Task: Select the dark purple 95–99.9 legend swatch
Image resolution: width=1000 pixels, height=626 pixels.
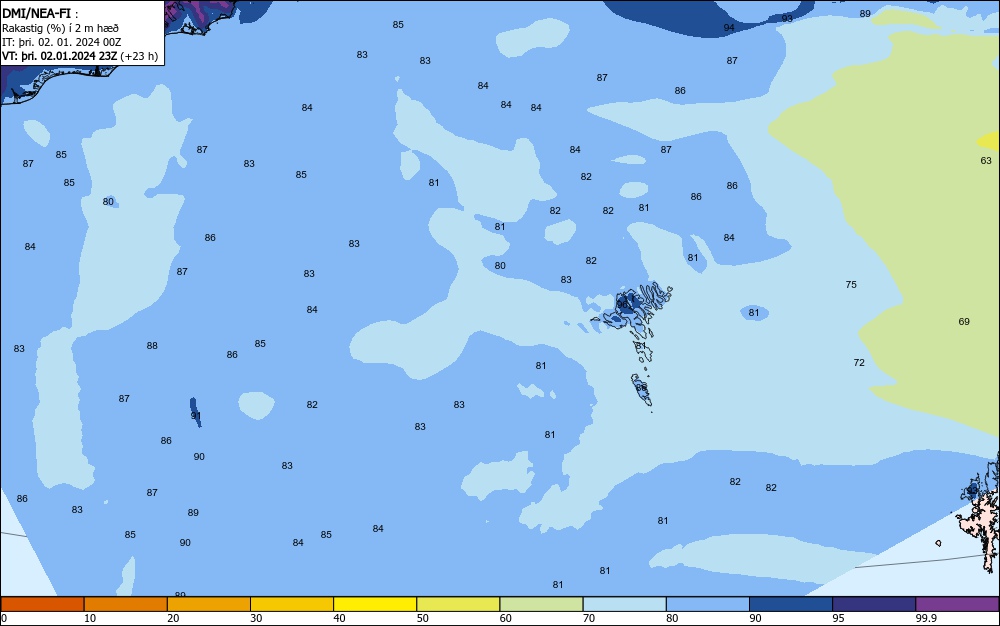Action: point(874,604)
